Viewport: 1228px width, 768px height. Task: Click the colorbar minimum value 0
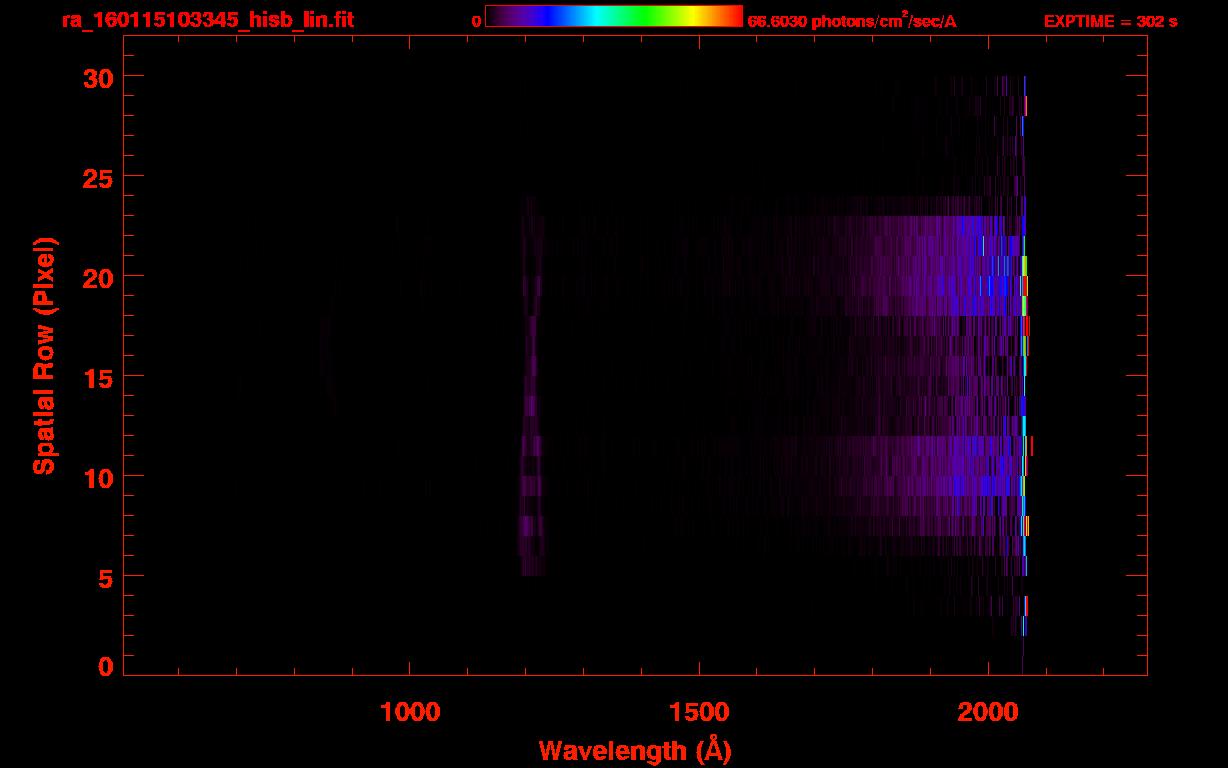click(476, 22)
